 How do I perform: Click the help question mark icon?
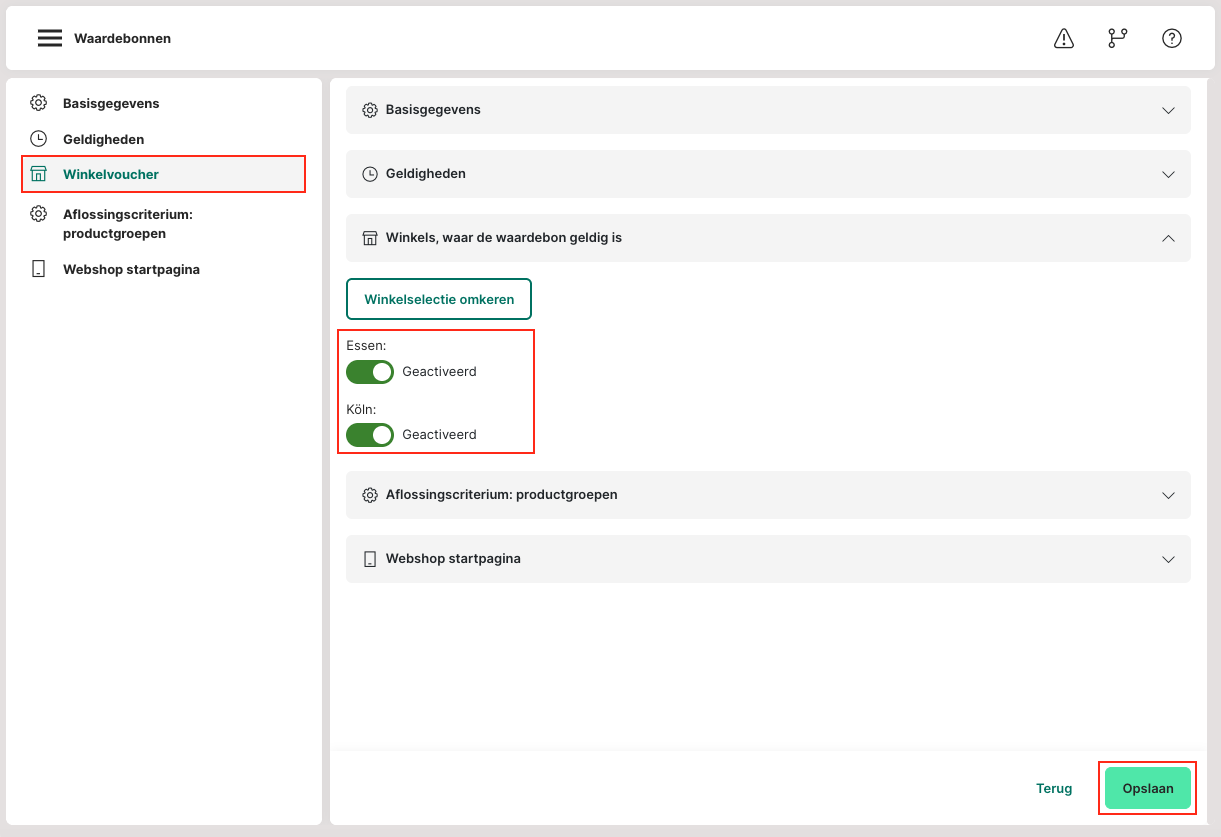tap(1171, 38)
